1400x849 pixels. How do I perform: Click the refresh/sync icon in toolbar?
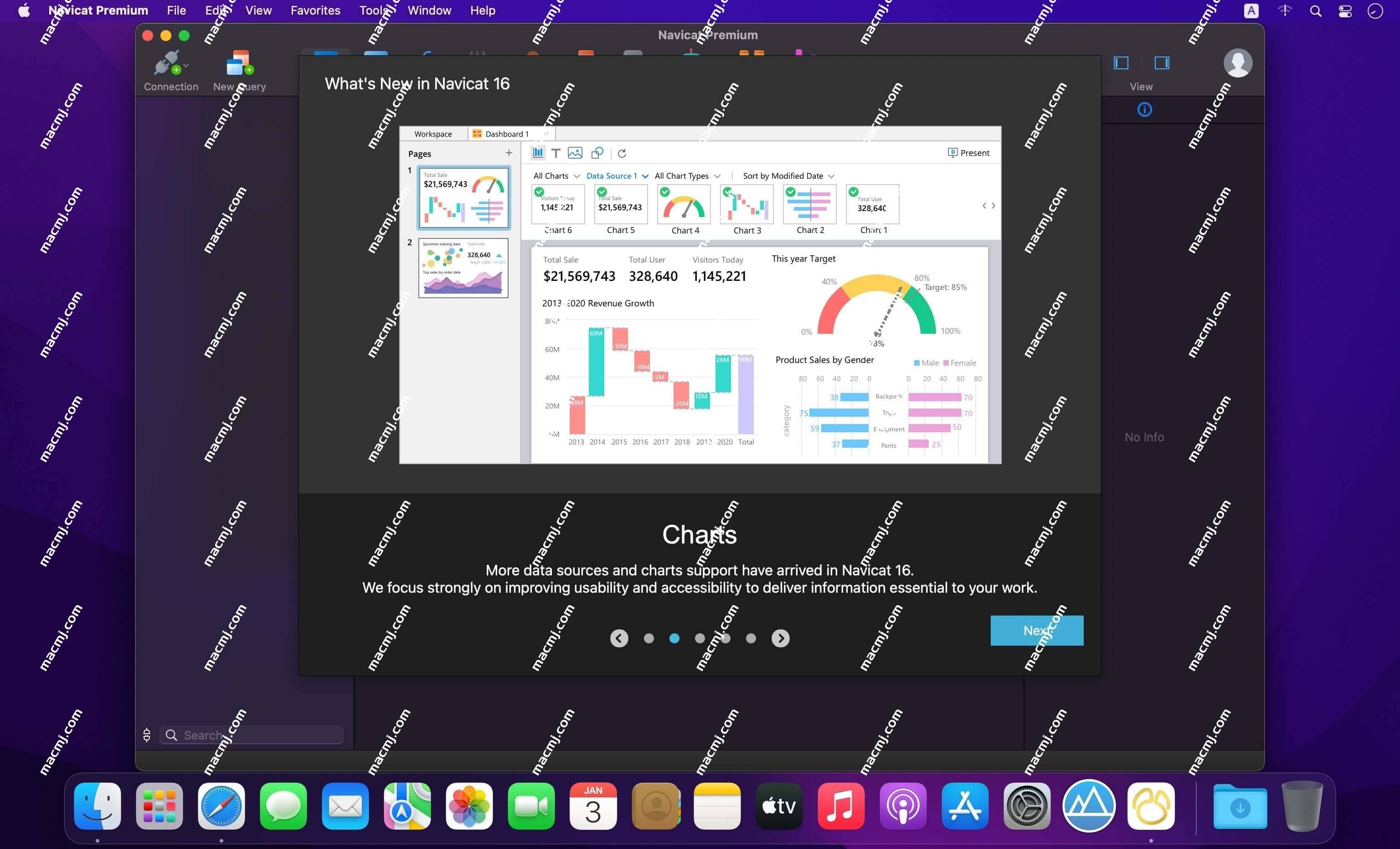point(621,153)
